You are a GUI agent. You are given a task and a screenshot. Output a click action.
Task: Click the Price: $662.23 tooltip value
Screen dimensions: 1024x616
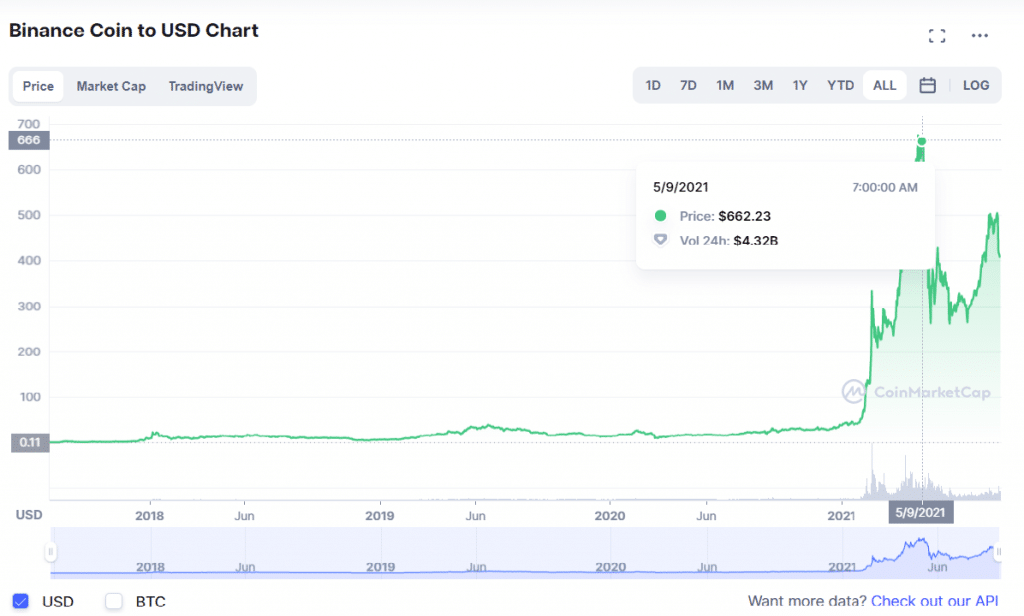click(725, 216)
